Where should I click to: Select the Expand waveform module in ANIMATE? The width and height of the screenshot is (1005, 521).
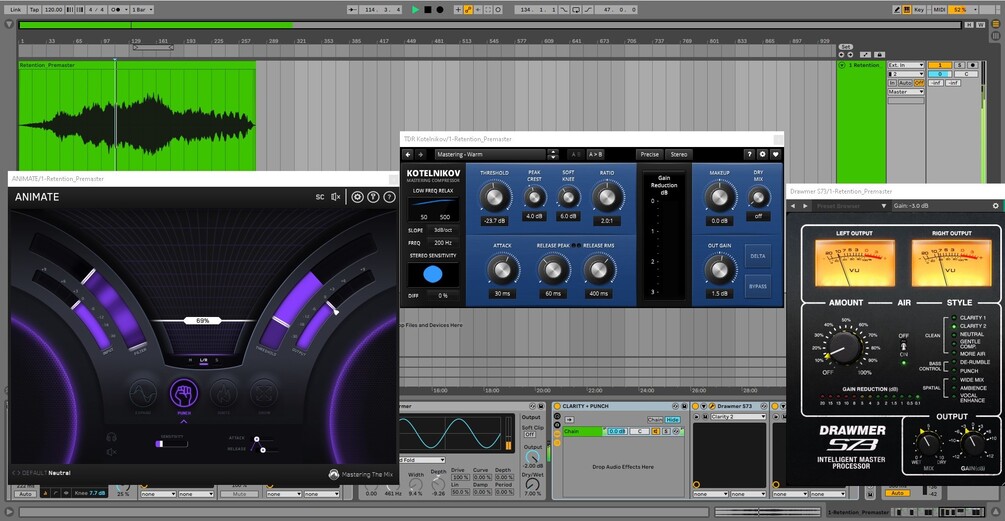143,393
